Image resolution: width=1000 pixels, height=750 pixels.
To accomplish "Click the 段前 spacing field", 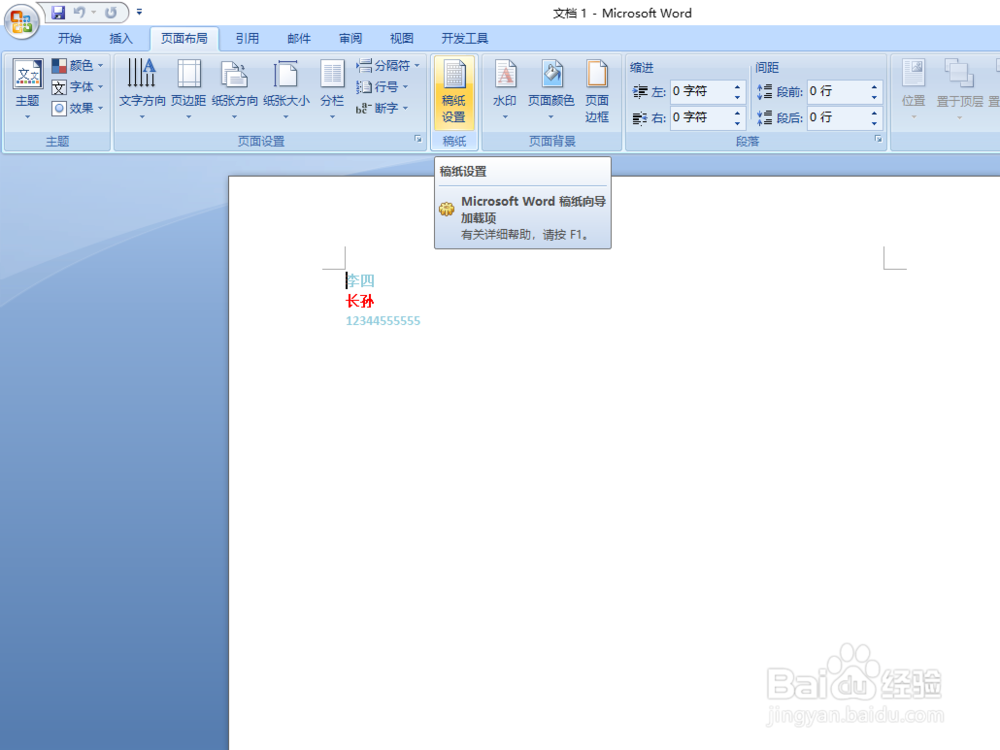I will point(837,92).
